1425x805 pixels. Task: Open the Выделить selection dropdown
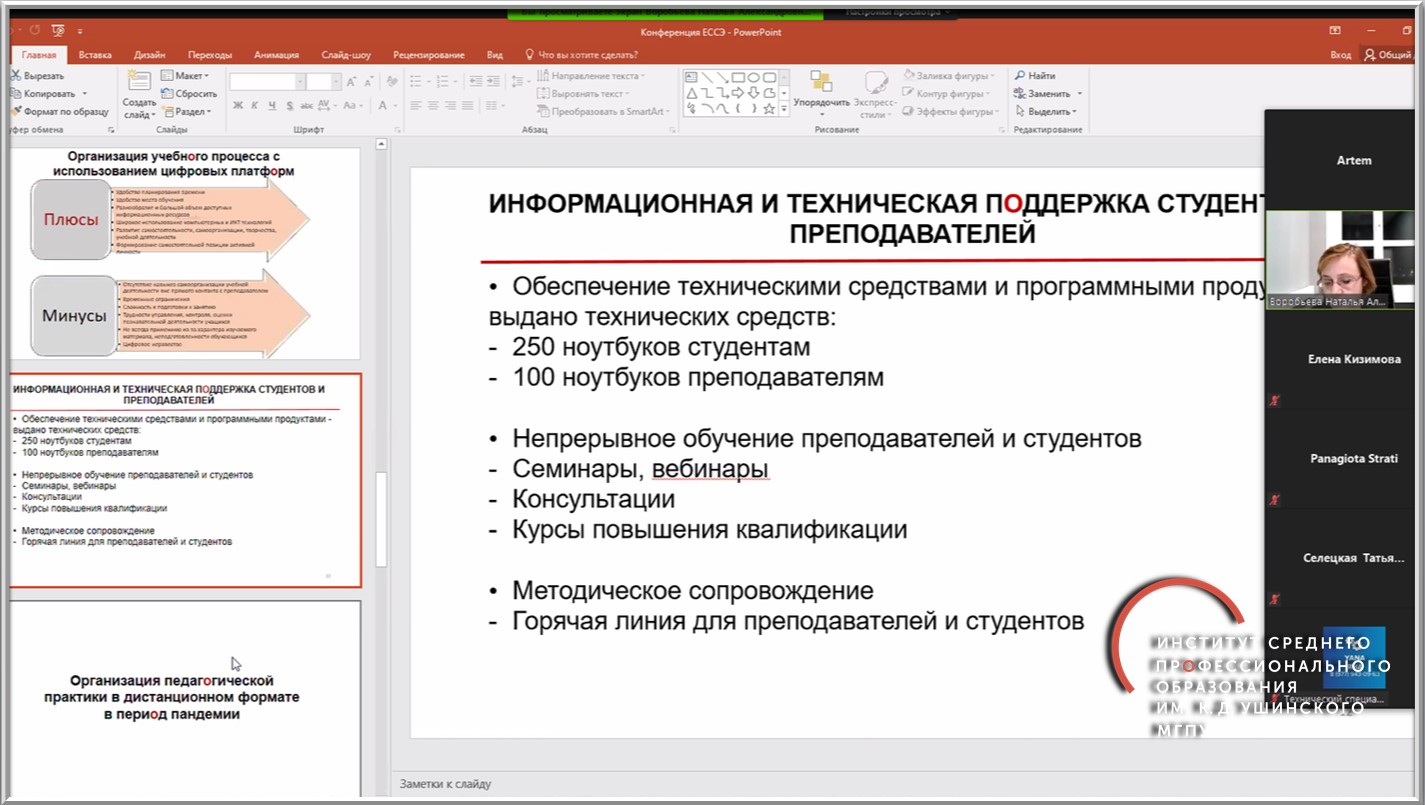coord(1051,112)
